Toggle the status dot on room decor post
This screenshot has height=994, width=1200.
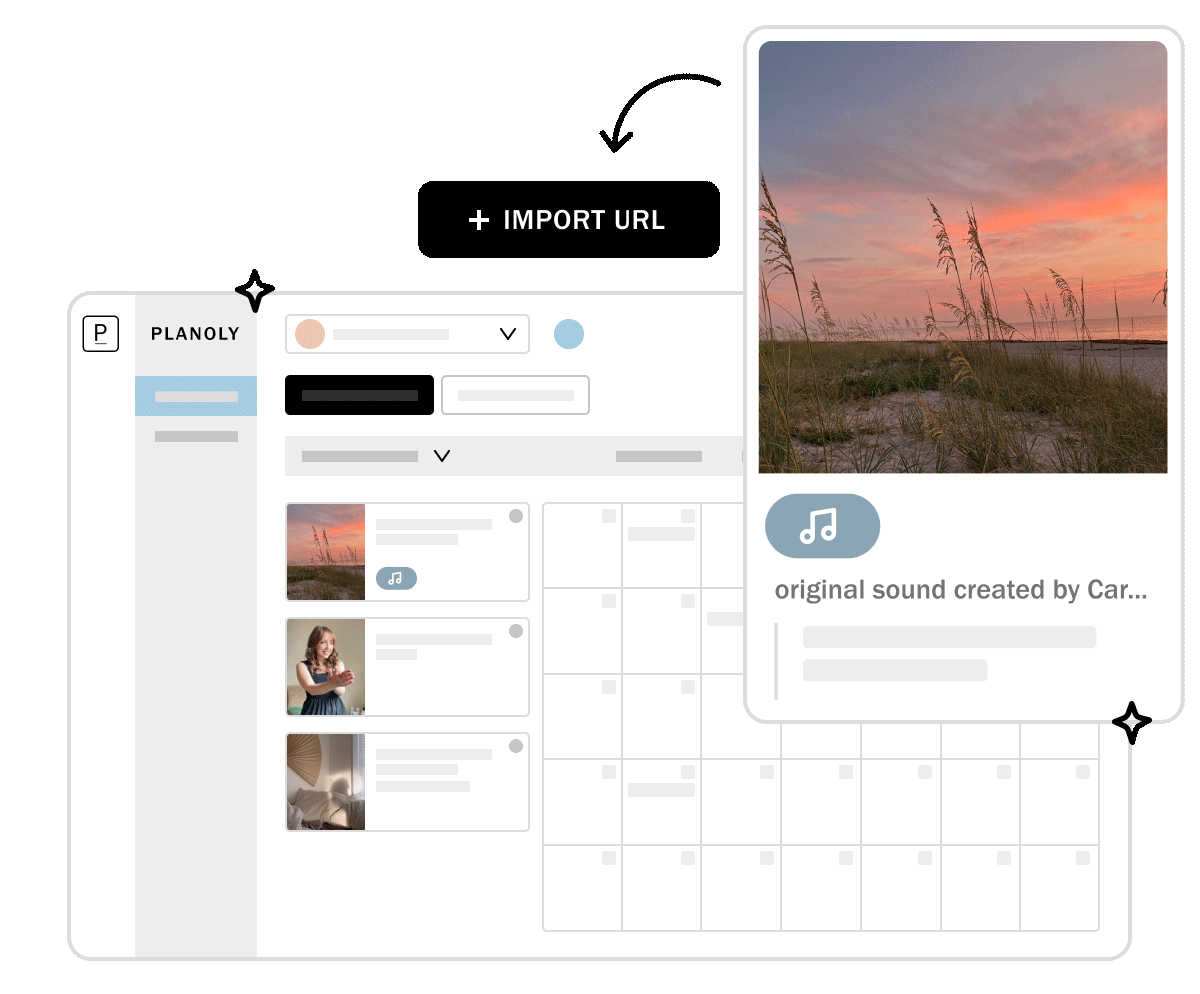pos(516,746)
